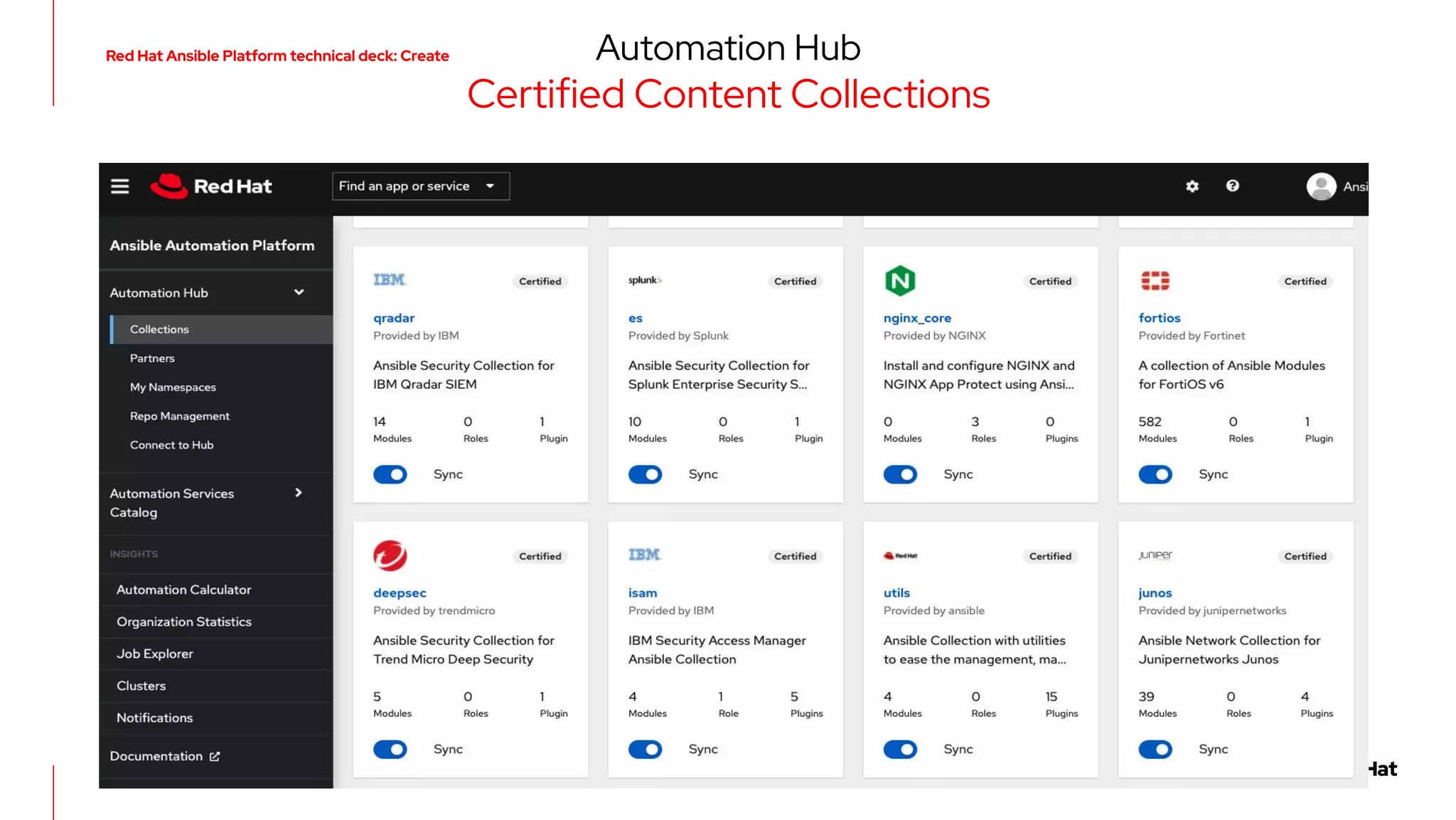1456x820 pixels.
Task: Open the hamburger navigation menu
Action: tap(119, 186)
